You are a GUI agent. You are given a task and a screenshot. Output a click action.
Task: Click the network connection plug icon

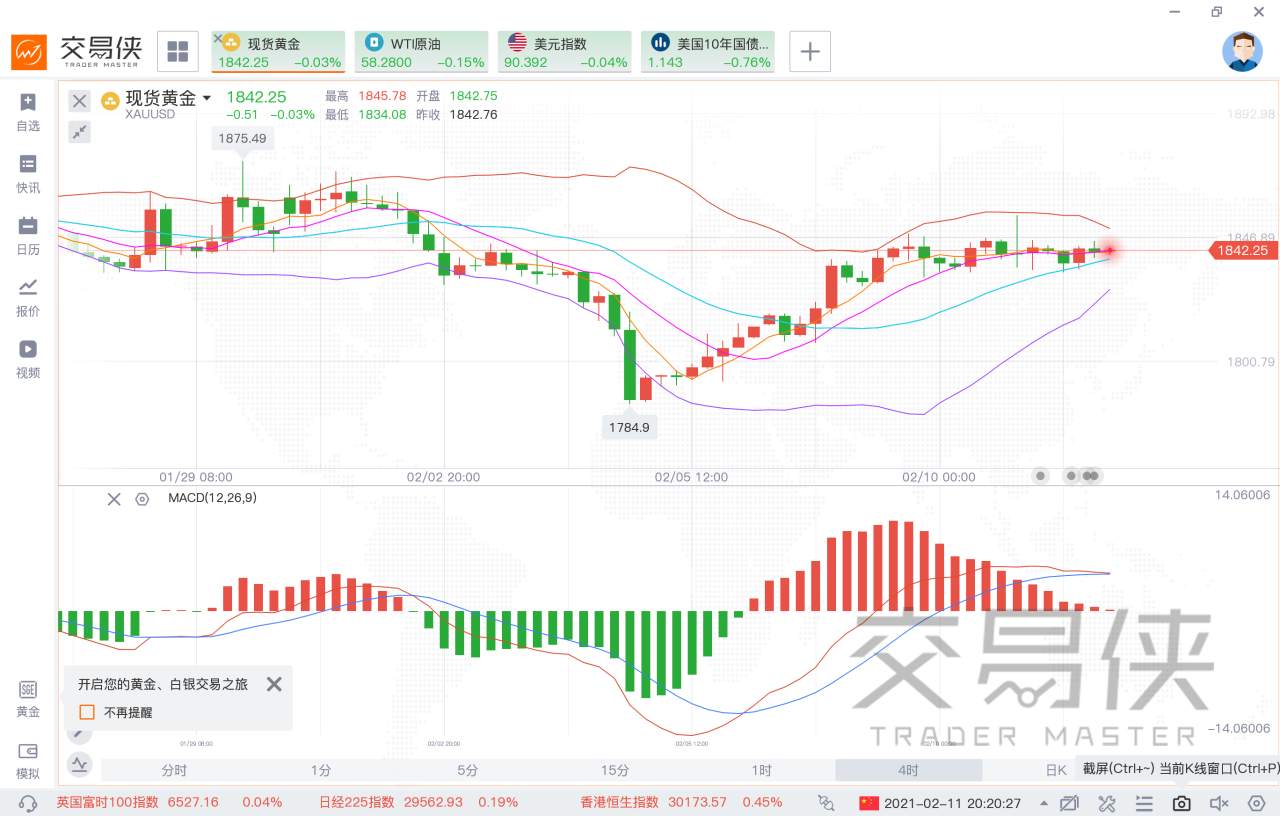tap(826, 802)
